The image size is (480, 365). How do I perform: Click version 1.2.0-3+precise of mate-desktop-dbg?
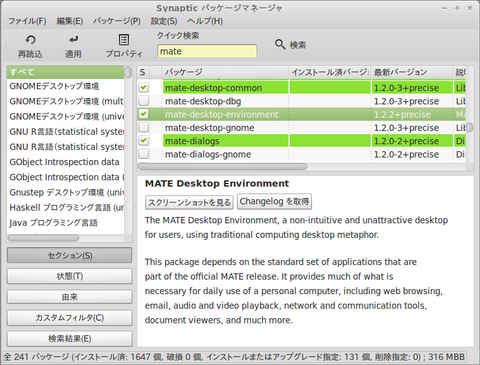pyautogui.click(x=406, y=101)
